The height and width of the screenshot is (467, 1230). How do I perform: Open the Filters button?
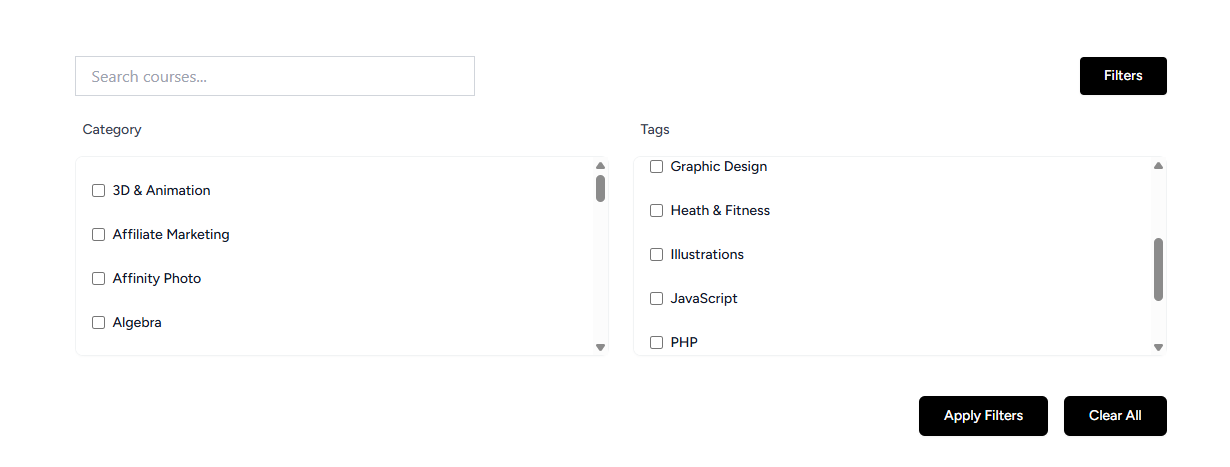click(1122, 76)
